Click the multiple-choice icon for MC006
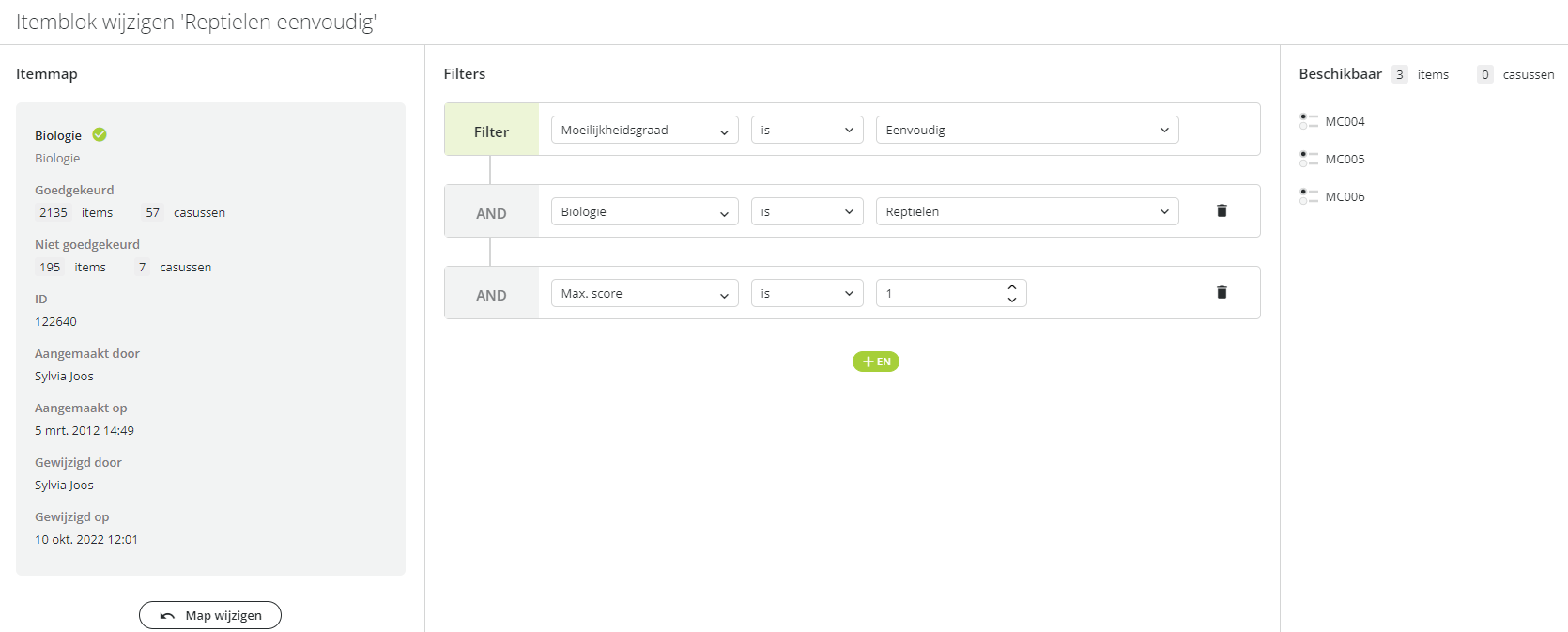 pyautogui.click(x=1309, y=196)
